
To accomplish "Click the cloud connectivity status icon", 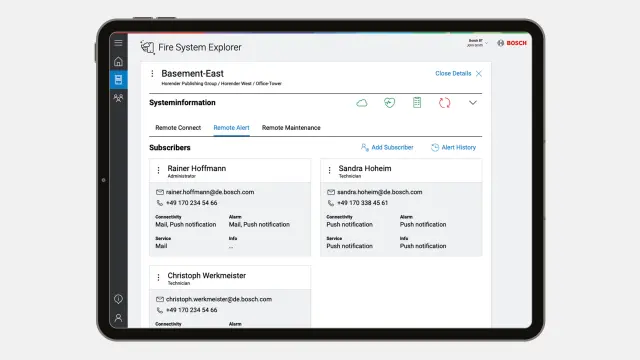I will (x=362, y=103).
